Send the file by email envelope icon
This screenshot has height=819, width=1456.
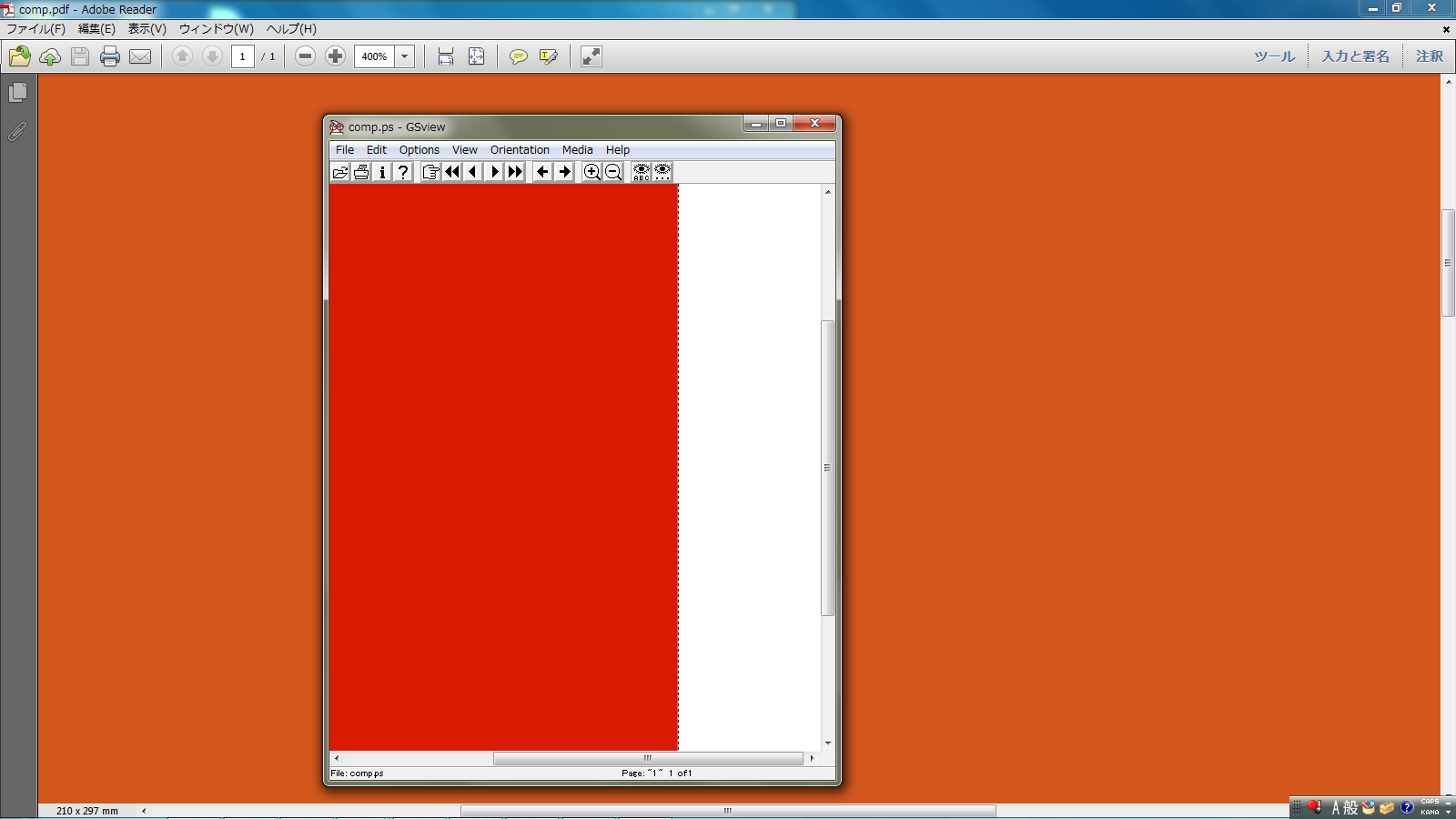140,56
